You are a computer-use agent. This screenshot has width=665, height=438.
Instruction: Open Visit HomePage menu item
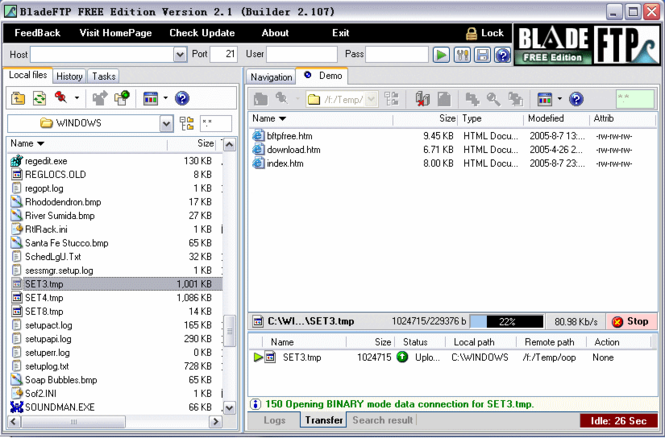[x=115, y=33]
